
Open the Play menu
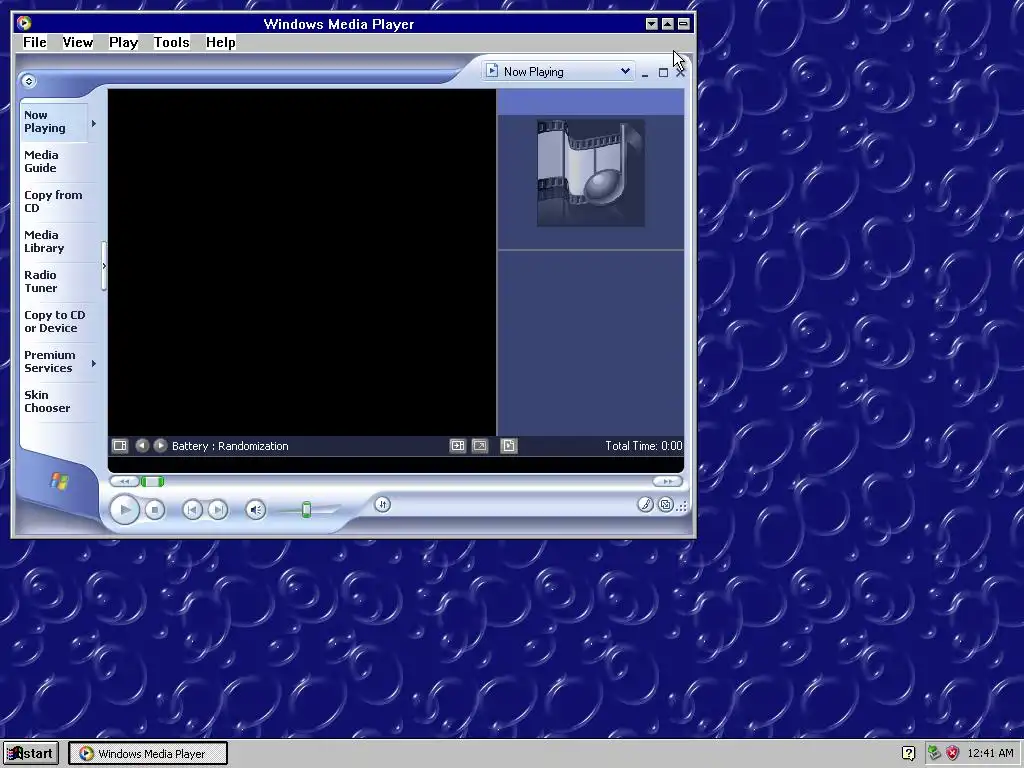[123, 42]
